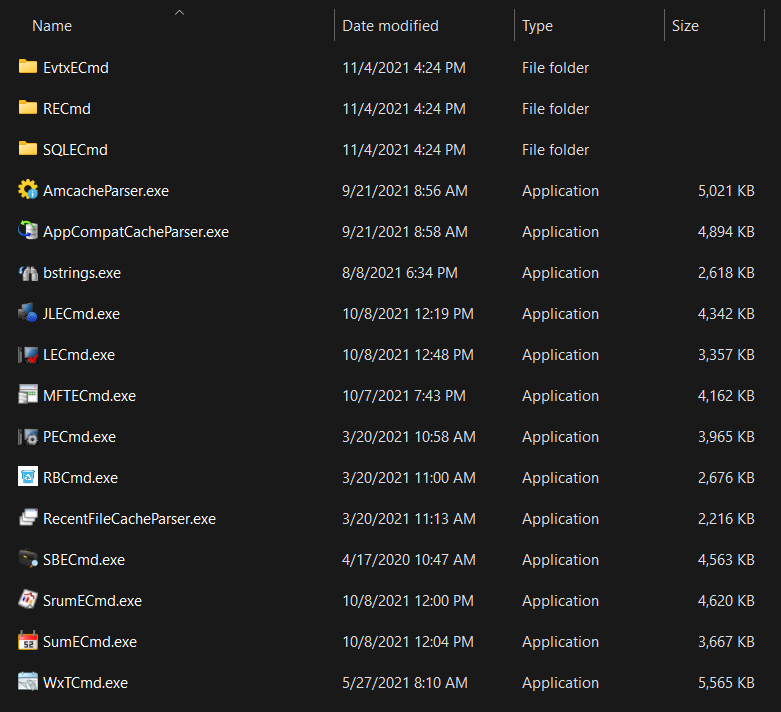The width and height of the screenshot is (781, 712).
Task: Click the 2,618 KB size value
Action: pyautogui.click(x=726, y=273)
